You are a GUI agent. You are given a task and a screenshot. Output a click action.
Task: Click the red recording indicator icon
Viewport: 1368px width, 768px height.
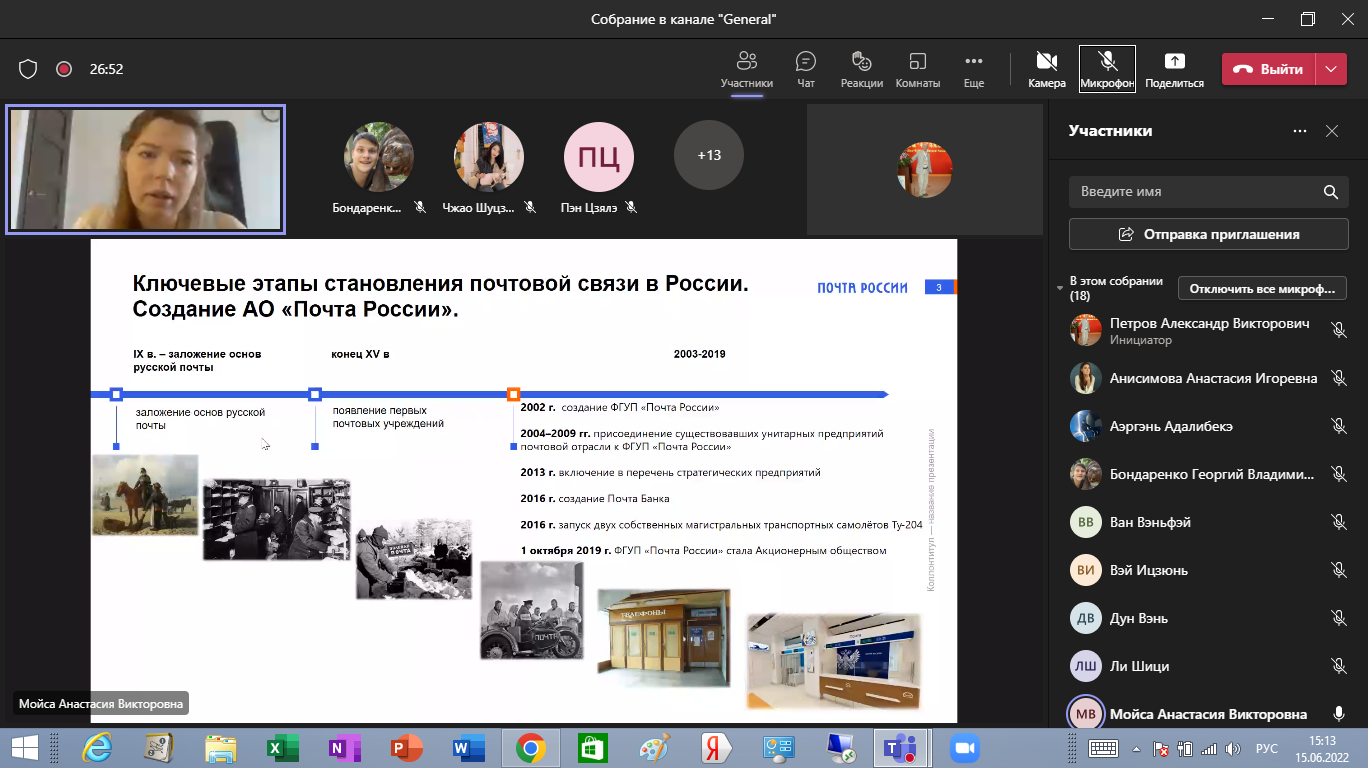tap(64, 69)
